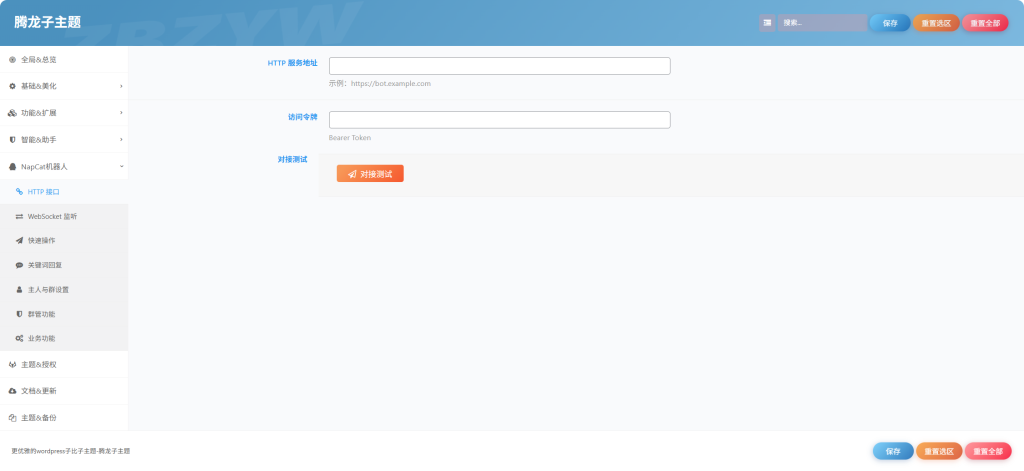Click the top blue 保存 button
This screenshot has height=471, width=1024.
pyautogui.click(x=889, y=23)
